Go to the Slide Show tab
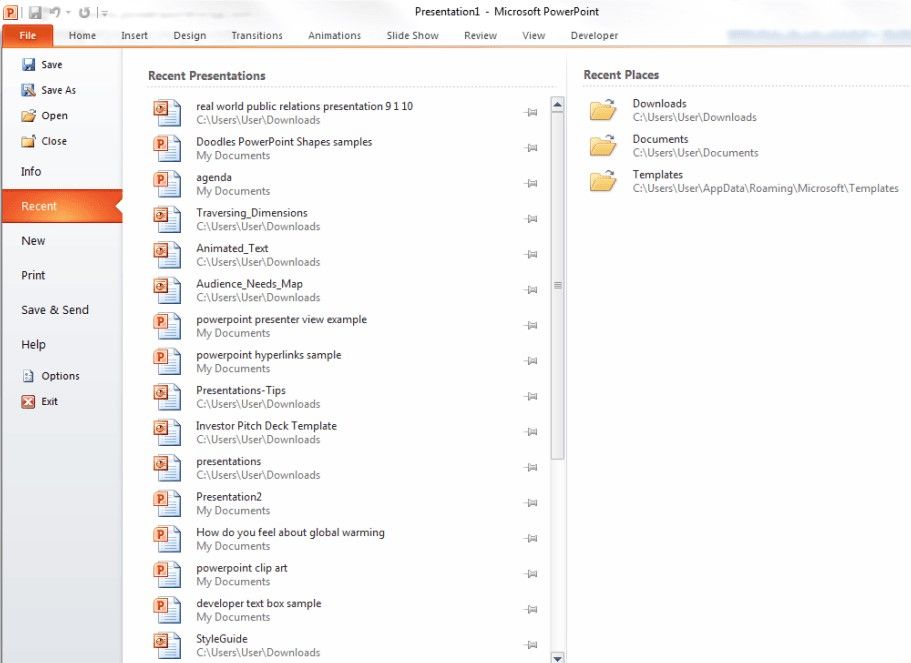 [413, 35]
